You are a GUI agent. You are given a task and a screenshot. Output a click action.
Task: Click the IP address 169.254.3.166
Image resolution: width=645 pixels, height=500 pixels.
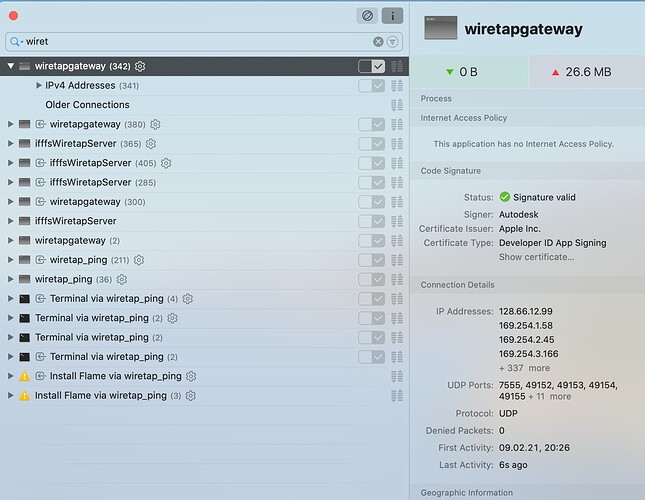(529, 354)
